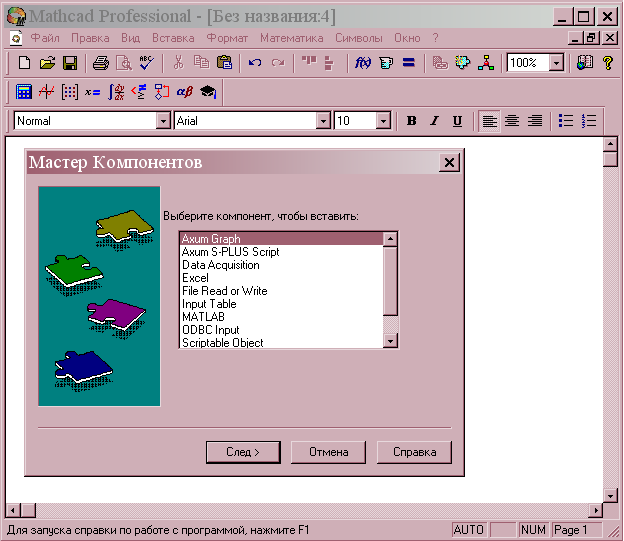Screen dimensions: 624x541
Task: Click the След > button
Action: (243, 452)
